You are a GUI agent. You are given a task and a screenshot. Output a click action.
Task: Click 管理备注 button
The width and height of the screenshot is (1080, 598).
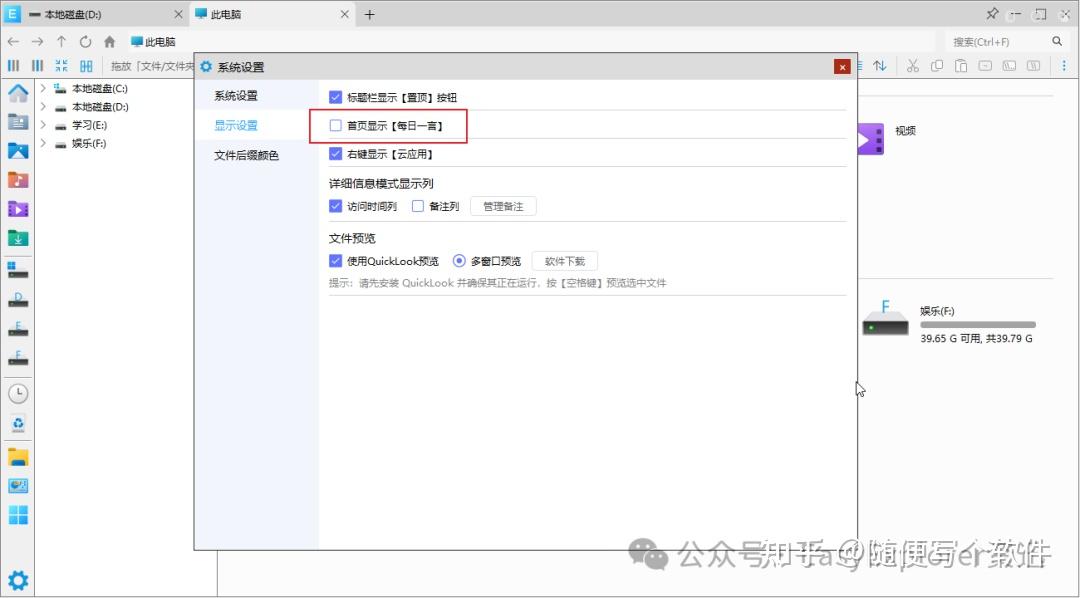tap(503, 206)
